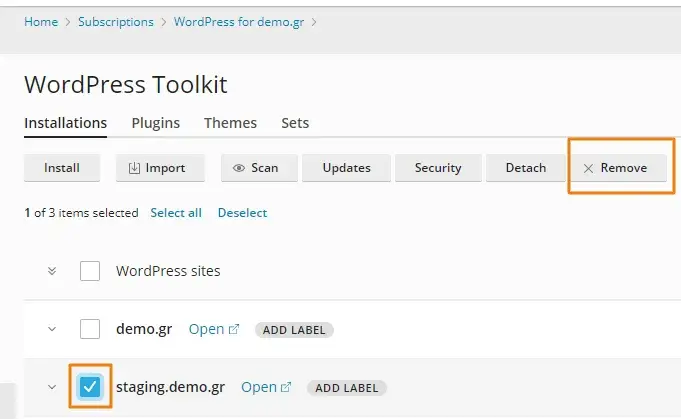Image resolution: width=681 pixels, height=419 pixels.
Task: Click the Detach button
Action: (526, 168)
